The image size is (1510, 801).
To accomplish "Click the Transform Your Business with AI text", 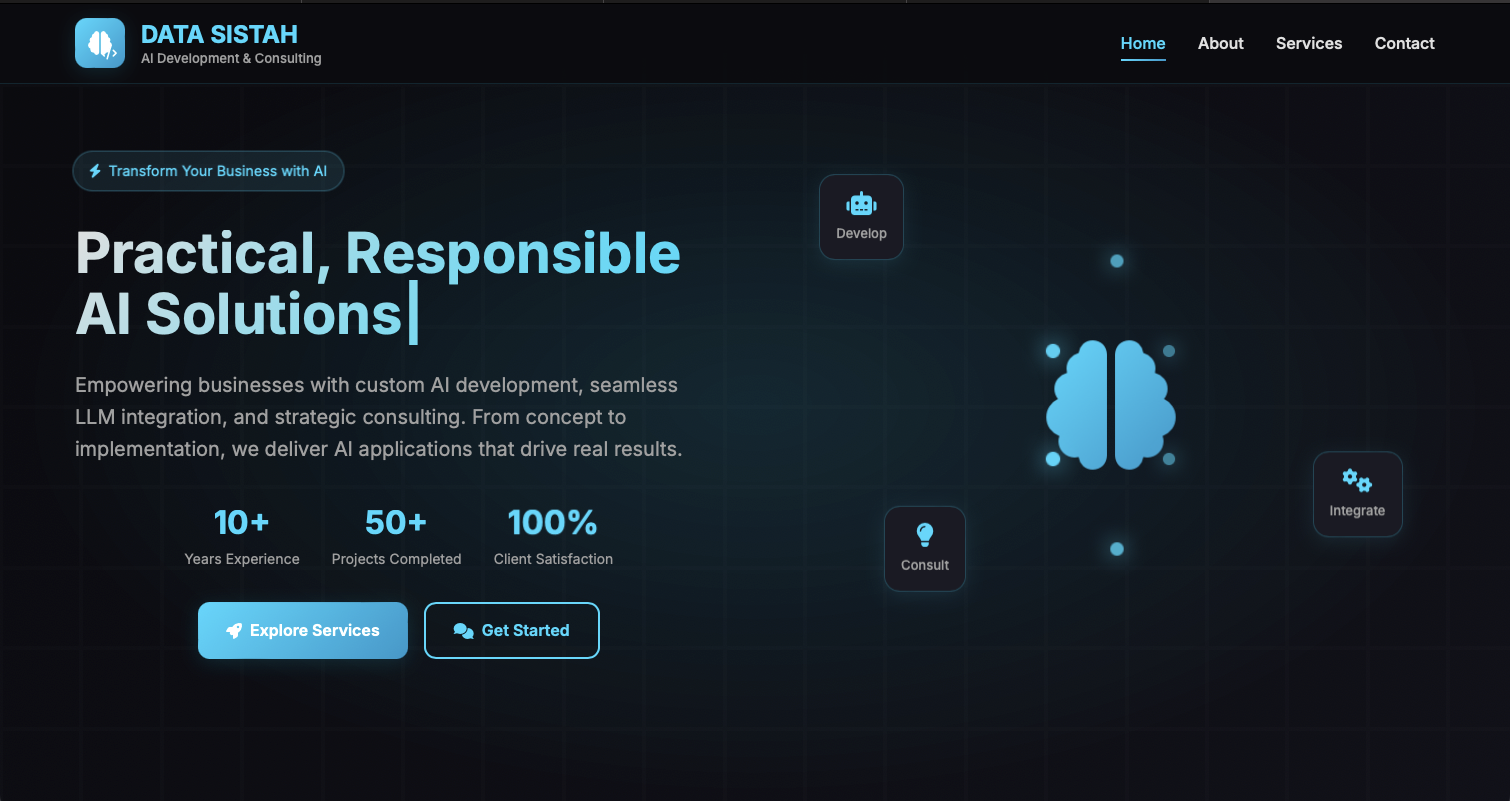I will tap(218, 171).
